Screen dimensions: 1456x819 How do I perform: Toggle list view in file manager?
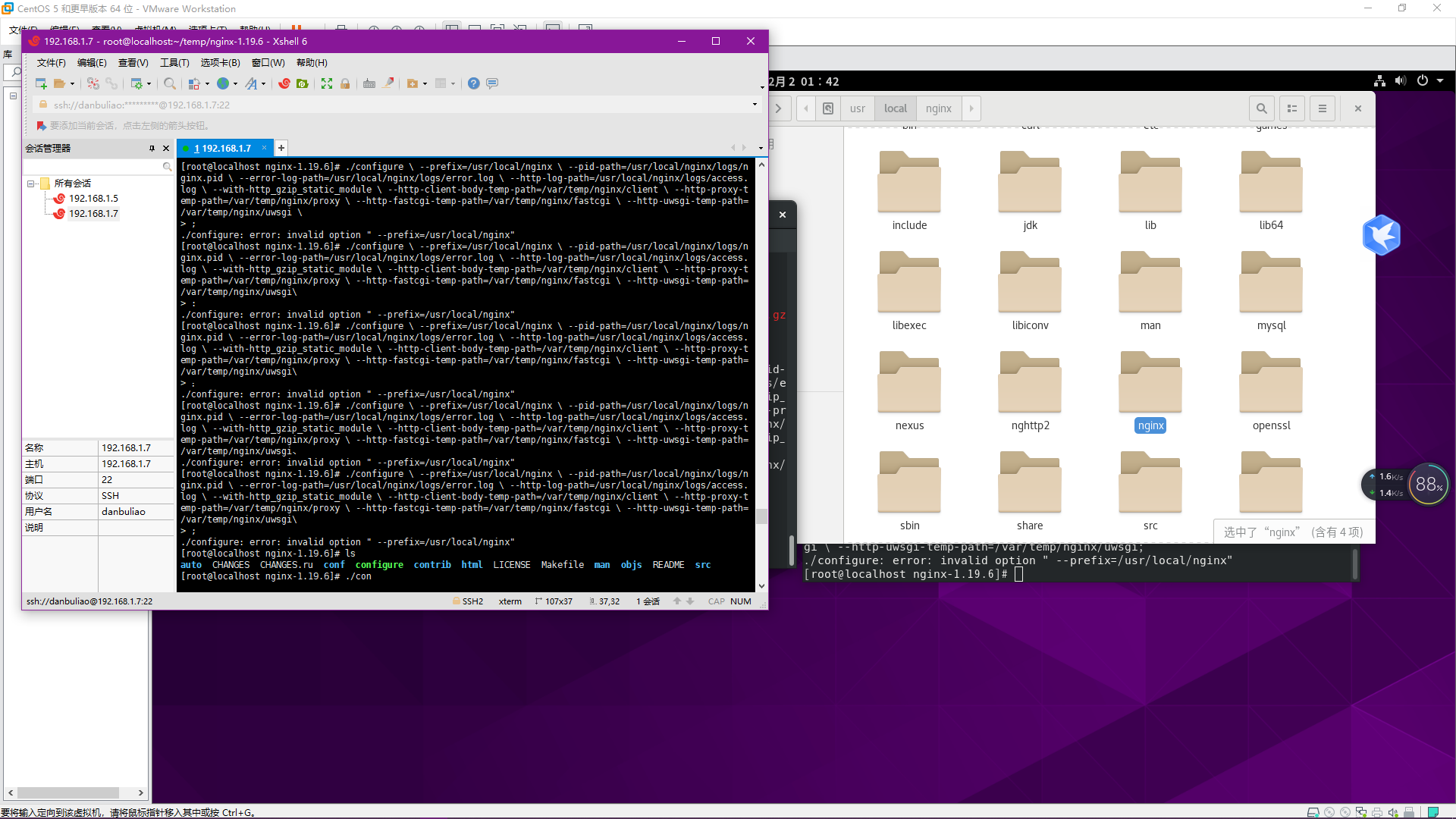(1292, 108)
